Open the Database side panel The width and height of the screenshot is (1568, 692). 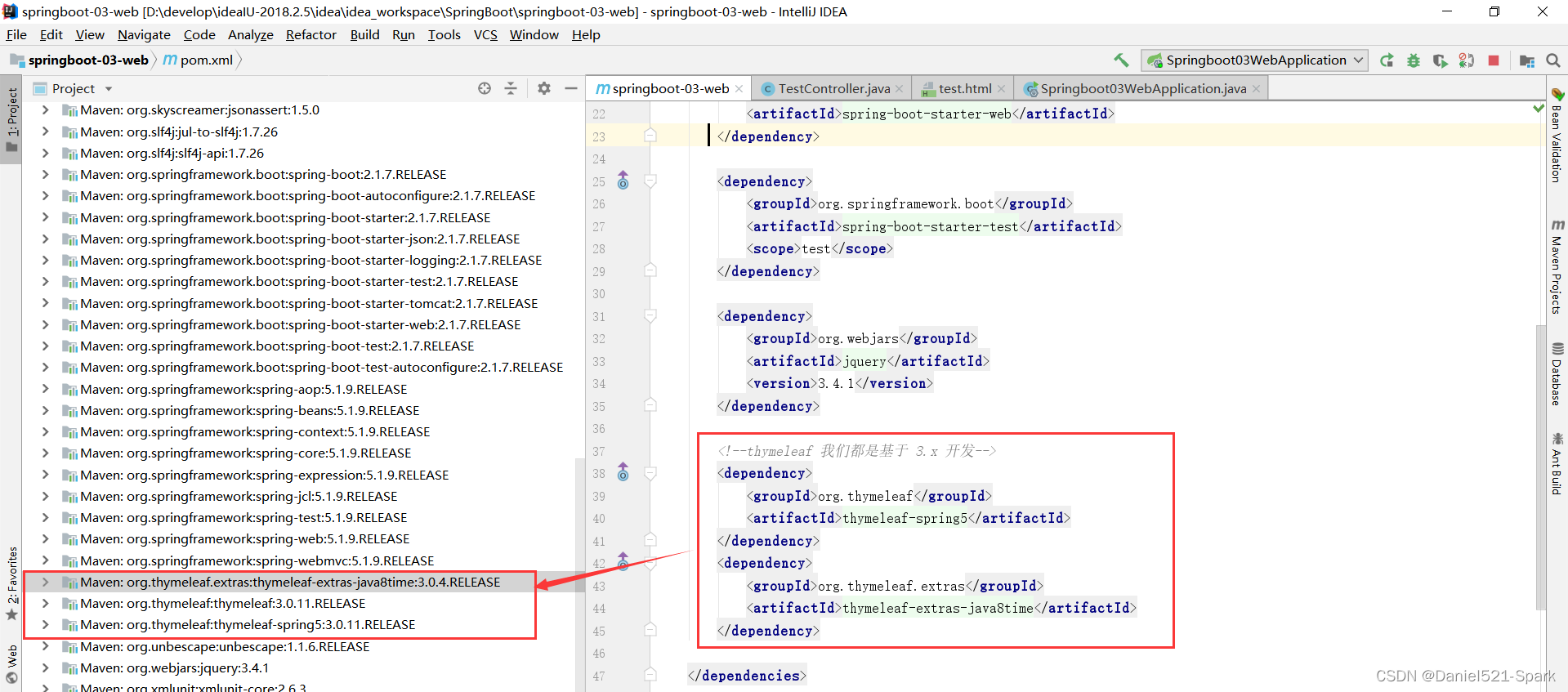1557,374
